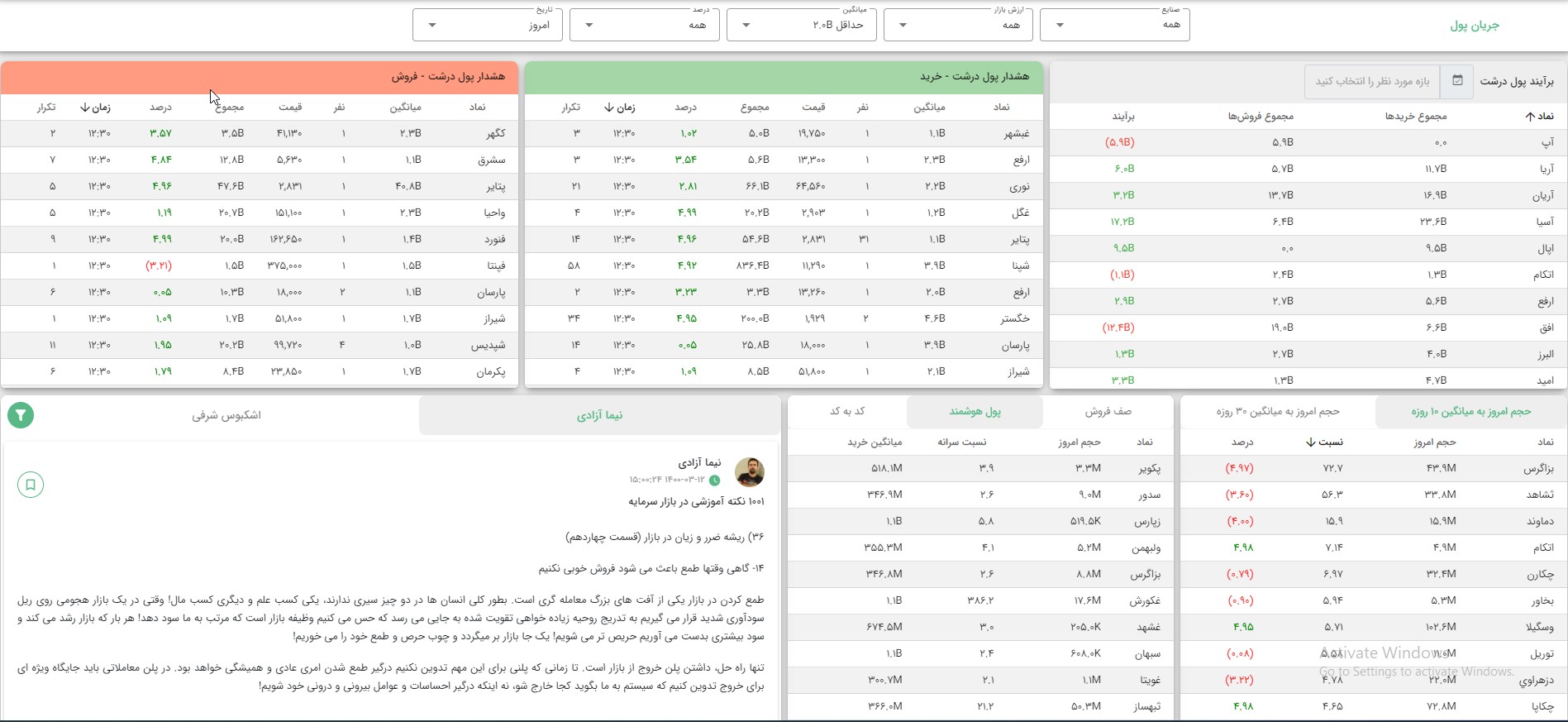Sort the پول هوشمند table by نسبت سرانه
The height and width of the screenshot is (722, 1568).
[961, 442]
